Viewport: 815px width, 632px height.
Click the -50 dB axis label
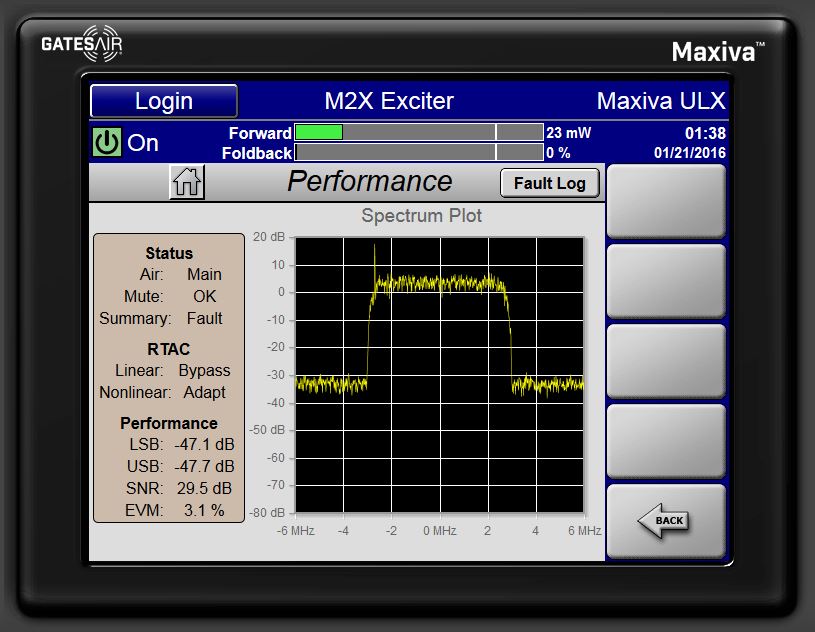tap(267, 430)
